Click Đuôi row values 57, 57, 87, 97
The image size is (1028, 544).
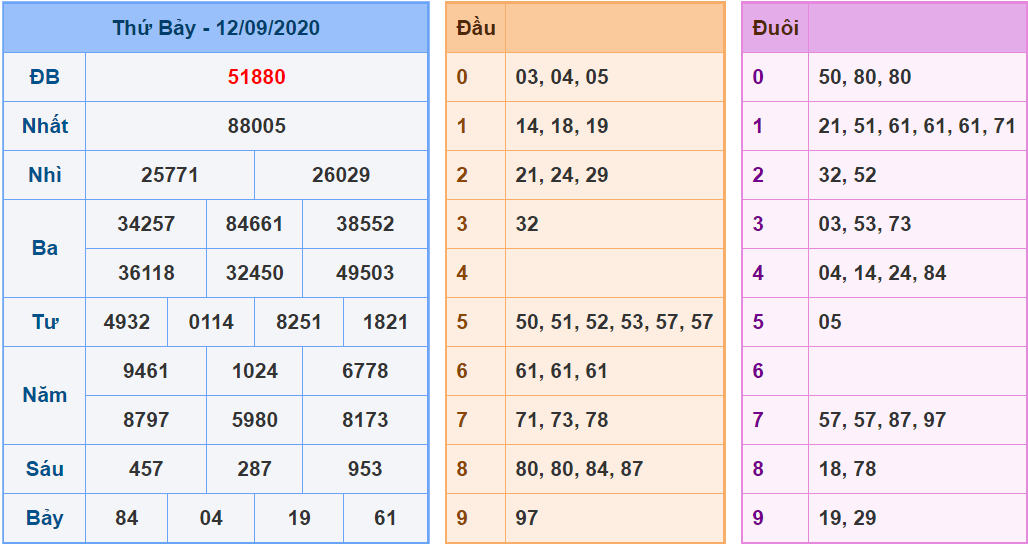882,420
